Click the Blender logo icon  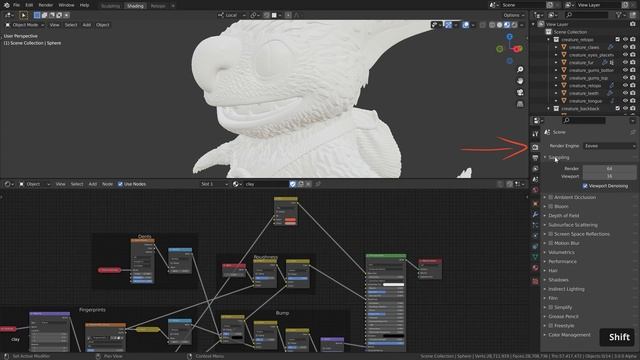tap(7, 5)
